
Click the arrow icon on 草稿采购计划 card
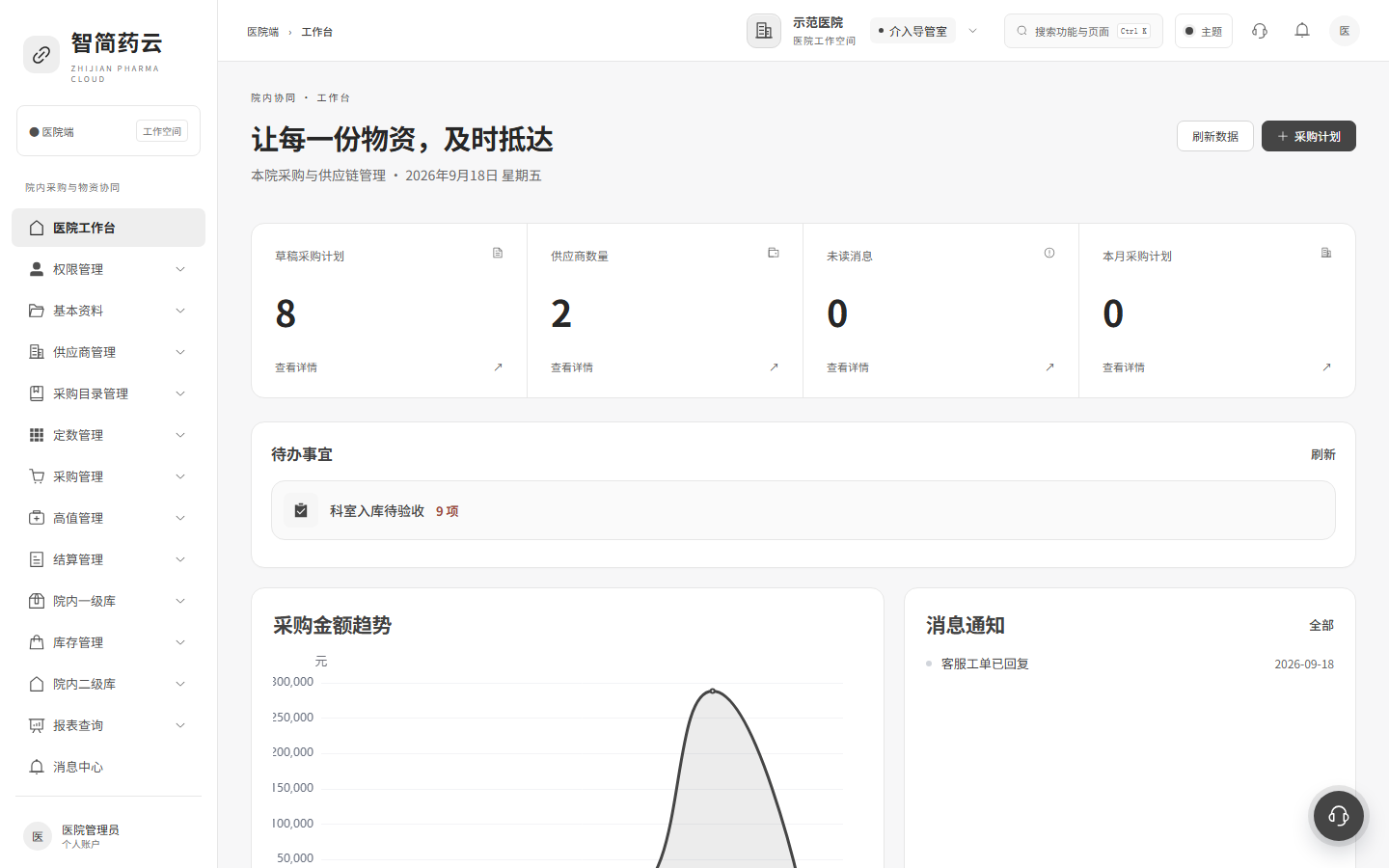click(x=498, y=367)
